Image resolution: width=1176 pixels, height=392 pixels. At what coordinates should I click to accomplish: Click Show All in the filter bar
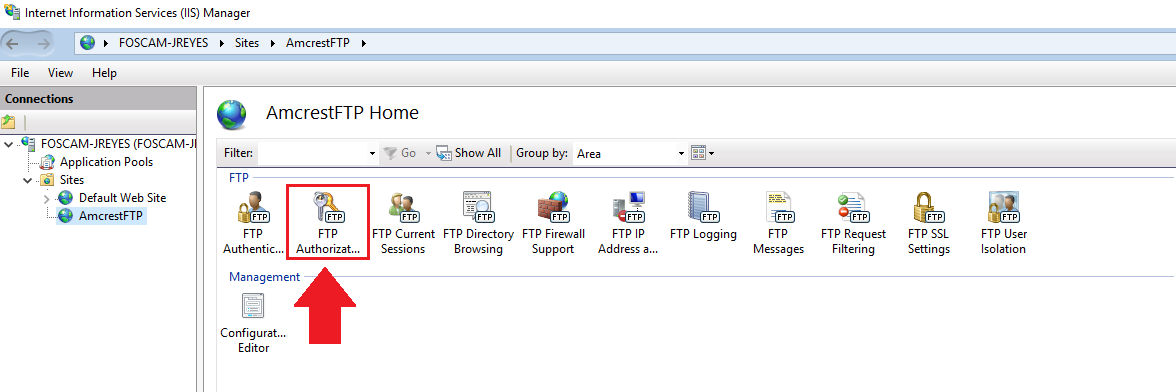click(x=469, y=153)
